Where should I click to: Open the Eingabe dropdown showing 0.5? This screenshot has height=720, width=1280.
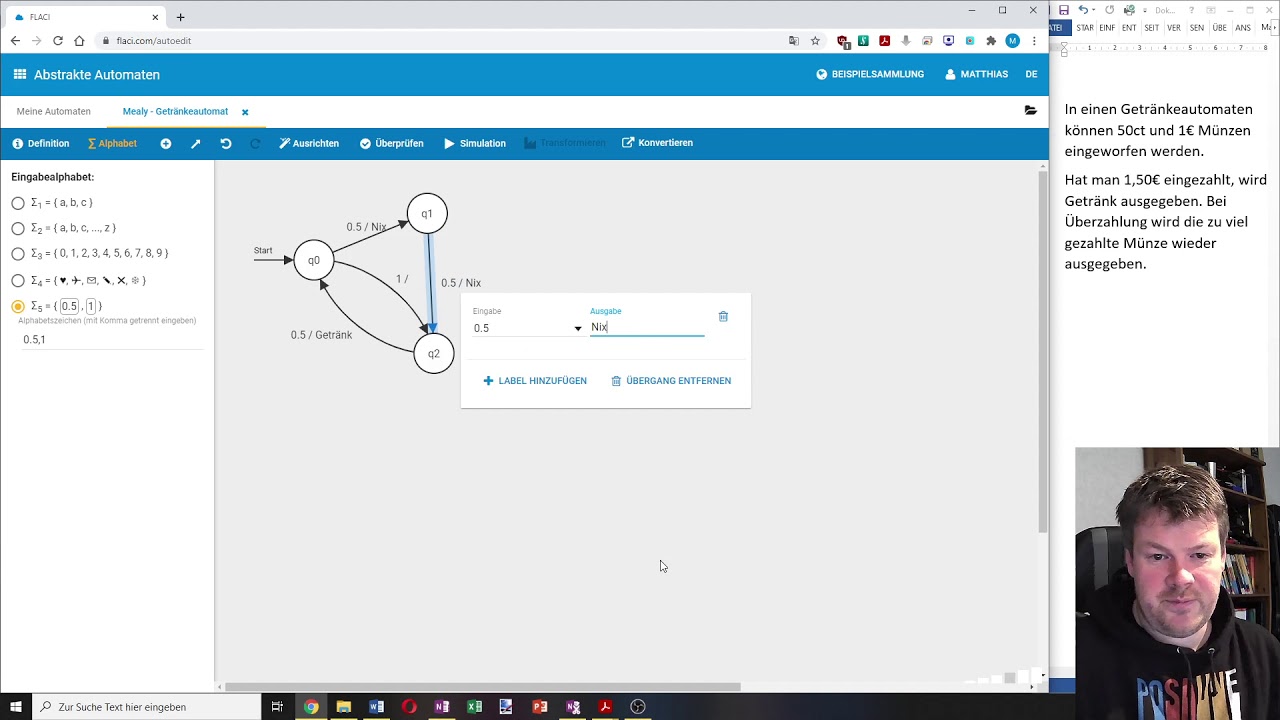[x=527, y=328]
